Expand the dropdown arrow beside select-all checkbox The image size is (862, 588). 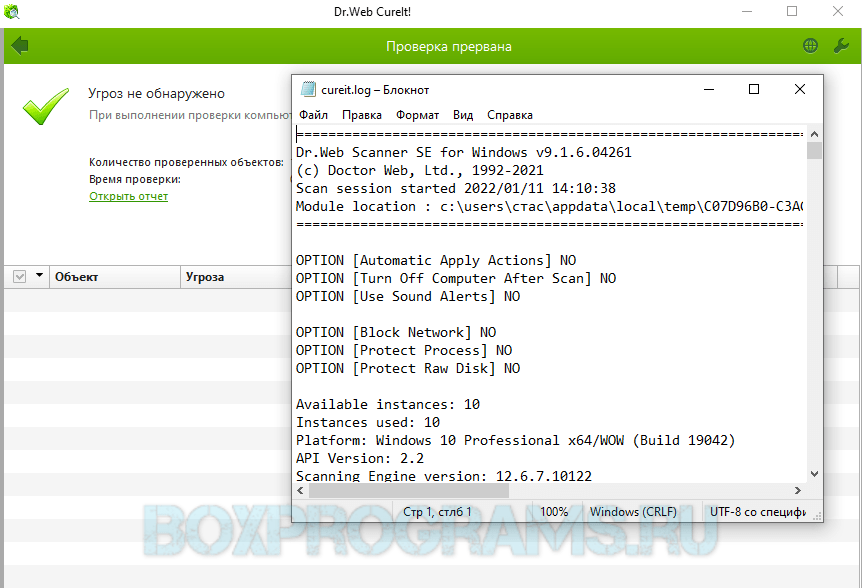pos(40,277)
